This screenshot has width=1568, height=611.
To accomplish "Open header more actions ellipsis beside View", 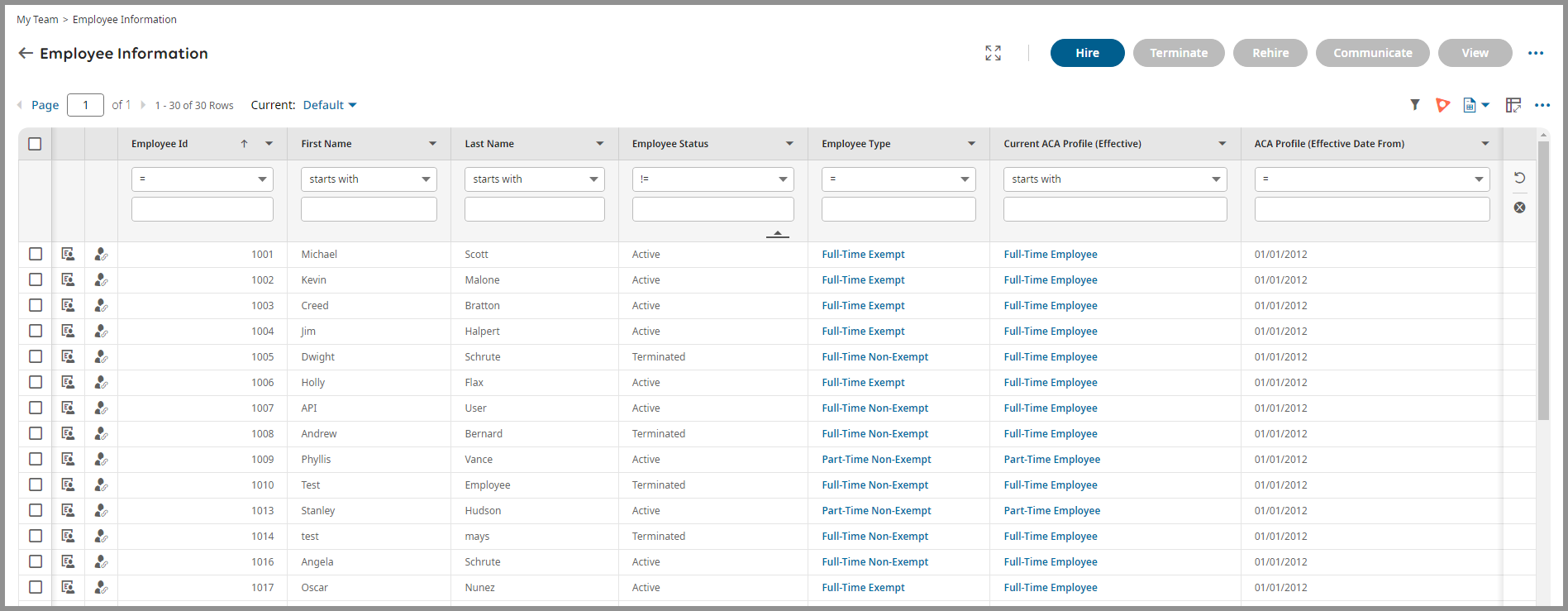I will (1536, 53).
